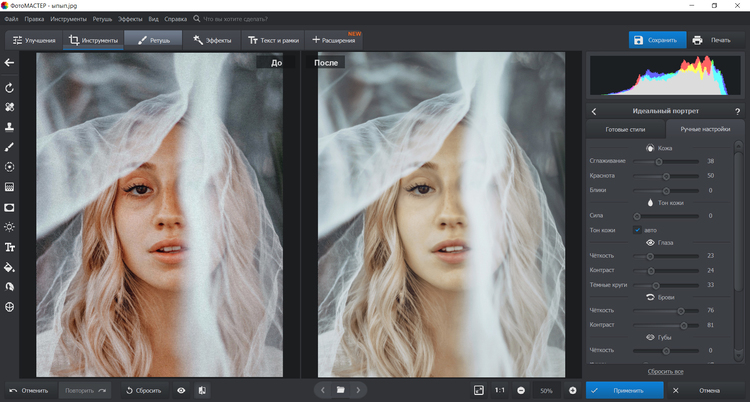Select the paint bucket fill tool
750x402 pixels.
pos(9,267)
